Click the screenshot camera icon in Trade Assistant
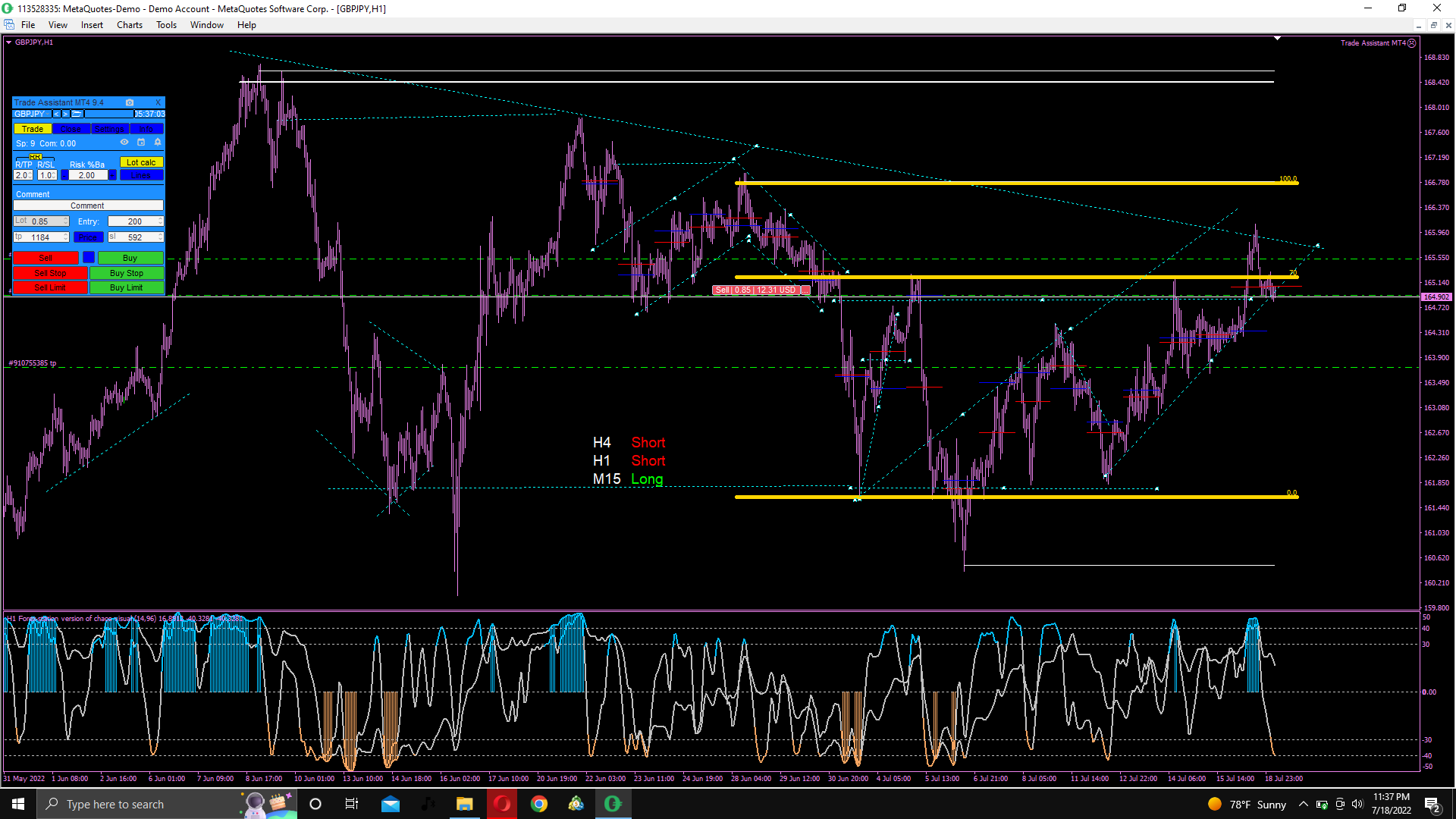Screen dimensions: 1456x819 [x=130, y=102]
